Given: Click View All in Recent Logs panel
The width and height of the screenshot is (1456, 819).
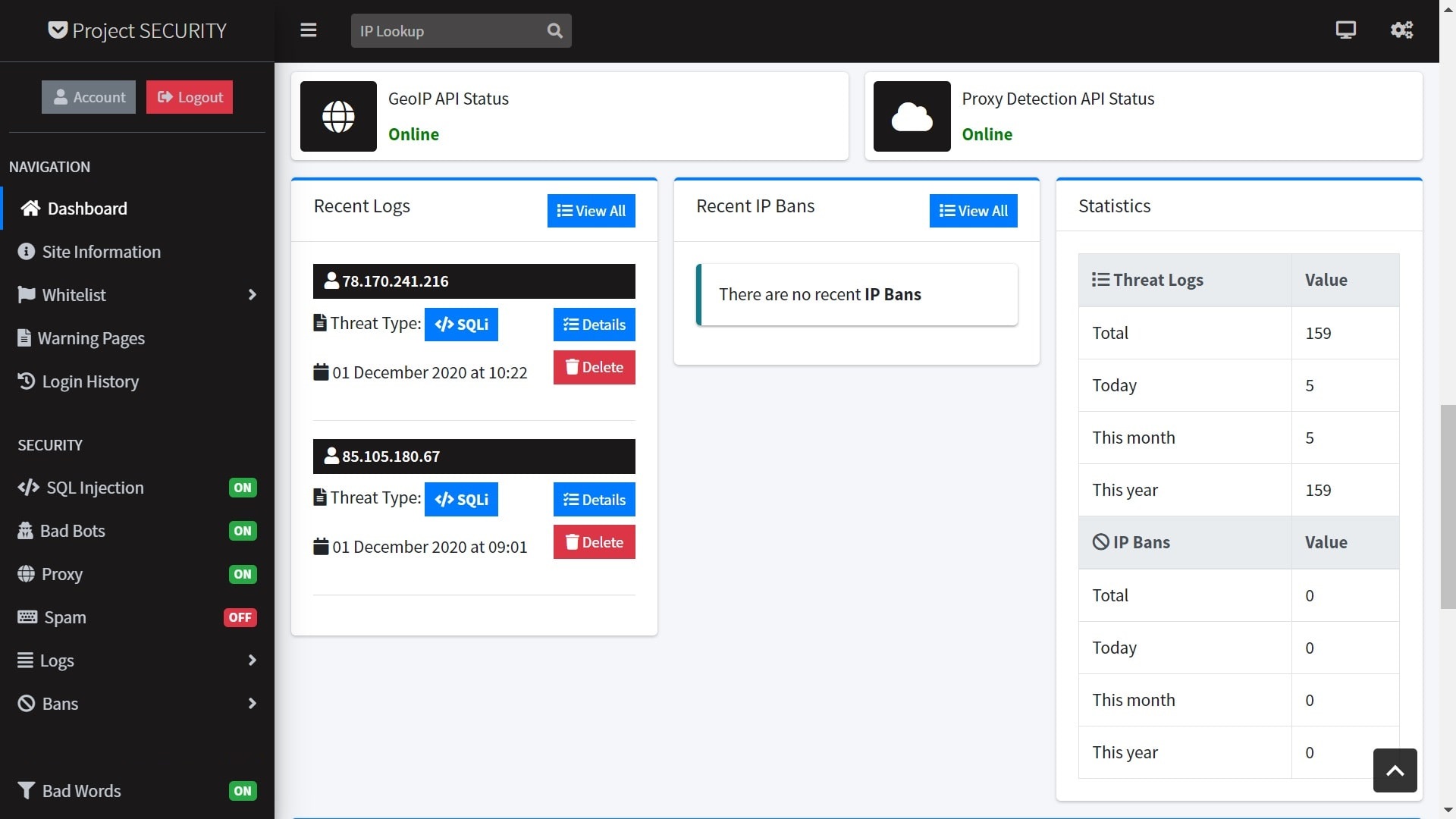Looking at the screenshot, I should point(591,211).
